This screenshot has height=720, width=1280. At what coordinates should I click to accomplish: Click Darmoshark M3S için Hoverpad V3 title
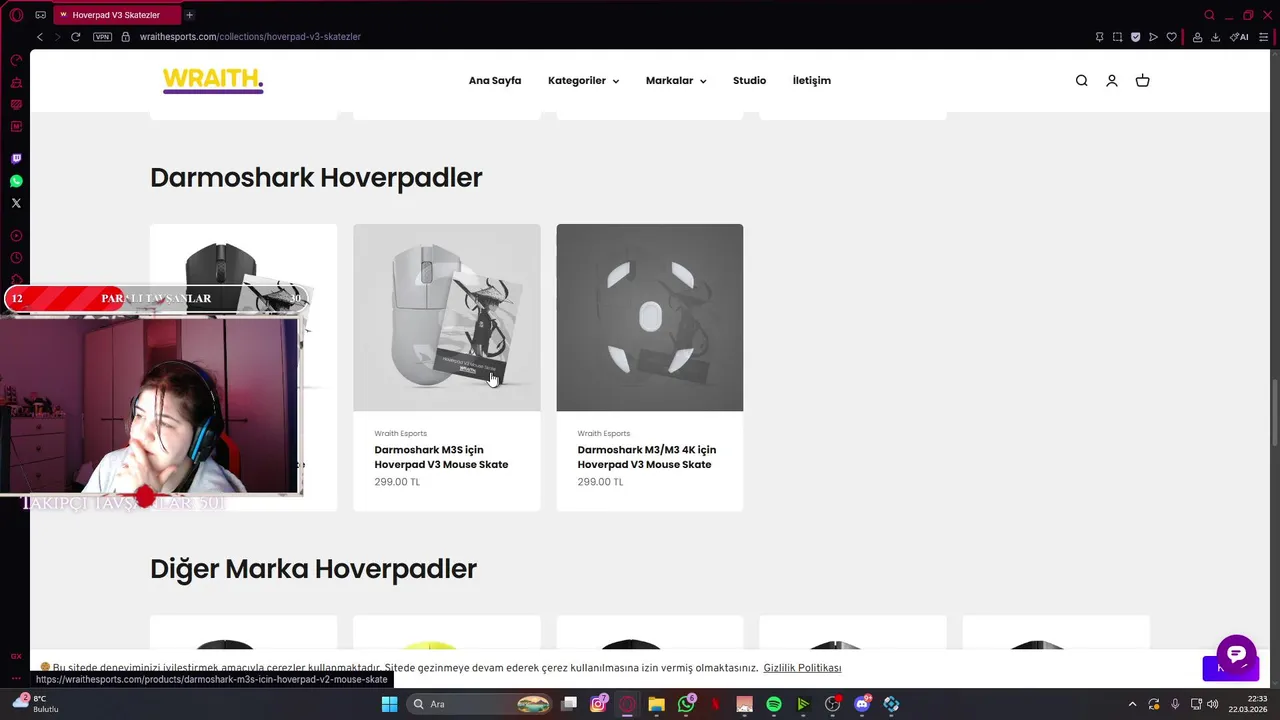tap(441, 457)
